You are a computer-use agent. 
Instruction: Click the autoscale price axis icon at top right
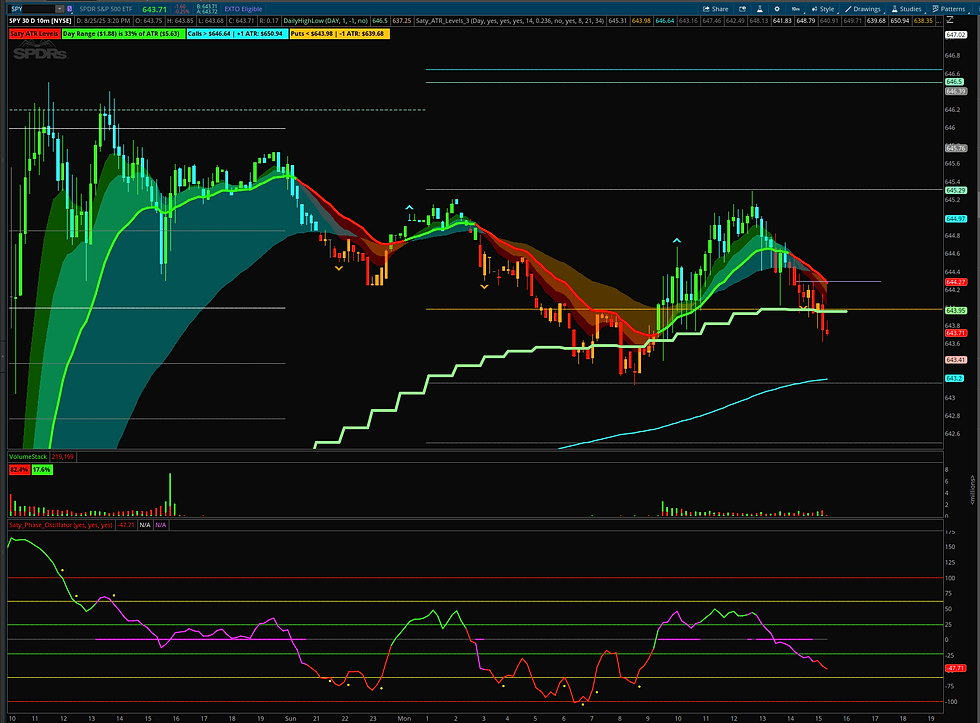pos(950,21)
